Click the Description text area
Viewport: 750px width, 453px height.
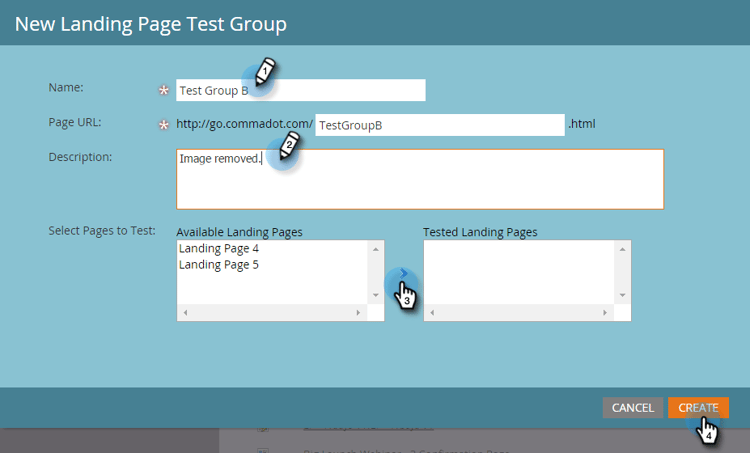420,179
